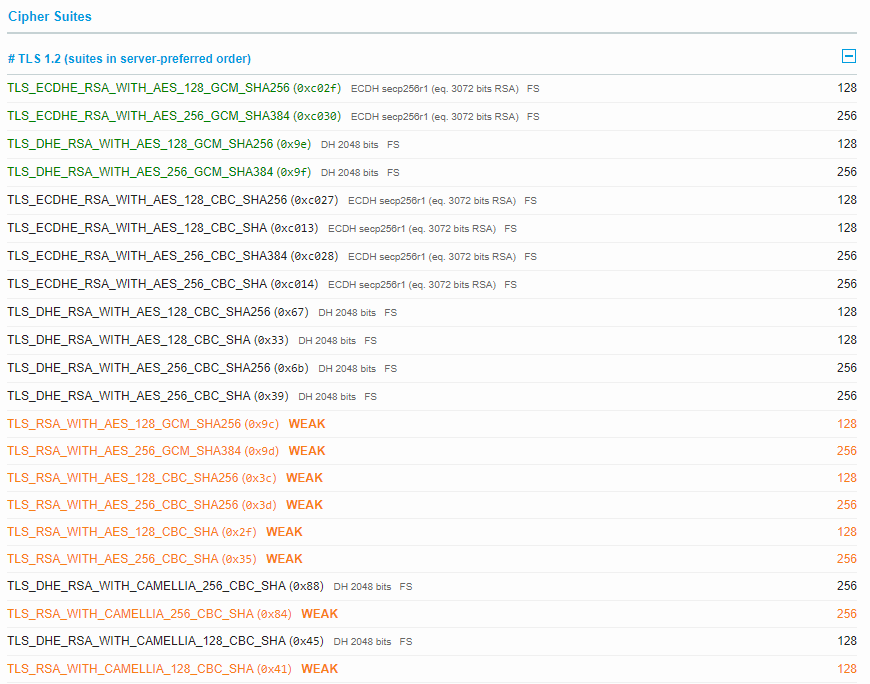Click key strength 256 for 0xc030 suite
This screenshot has height=684, width=870.
coord(847,116)
